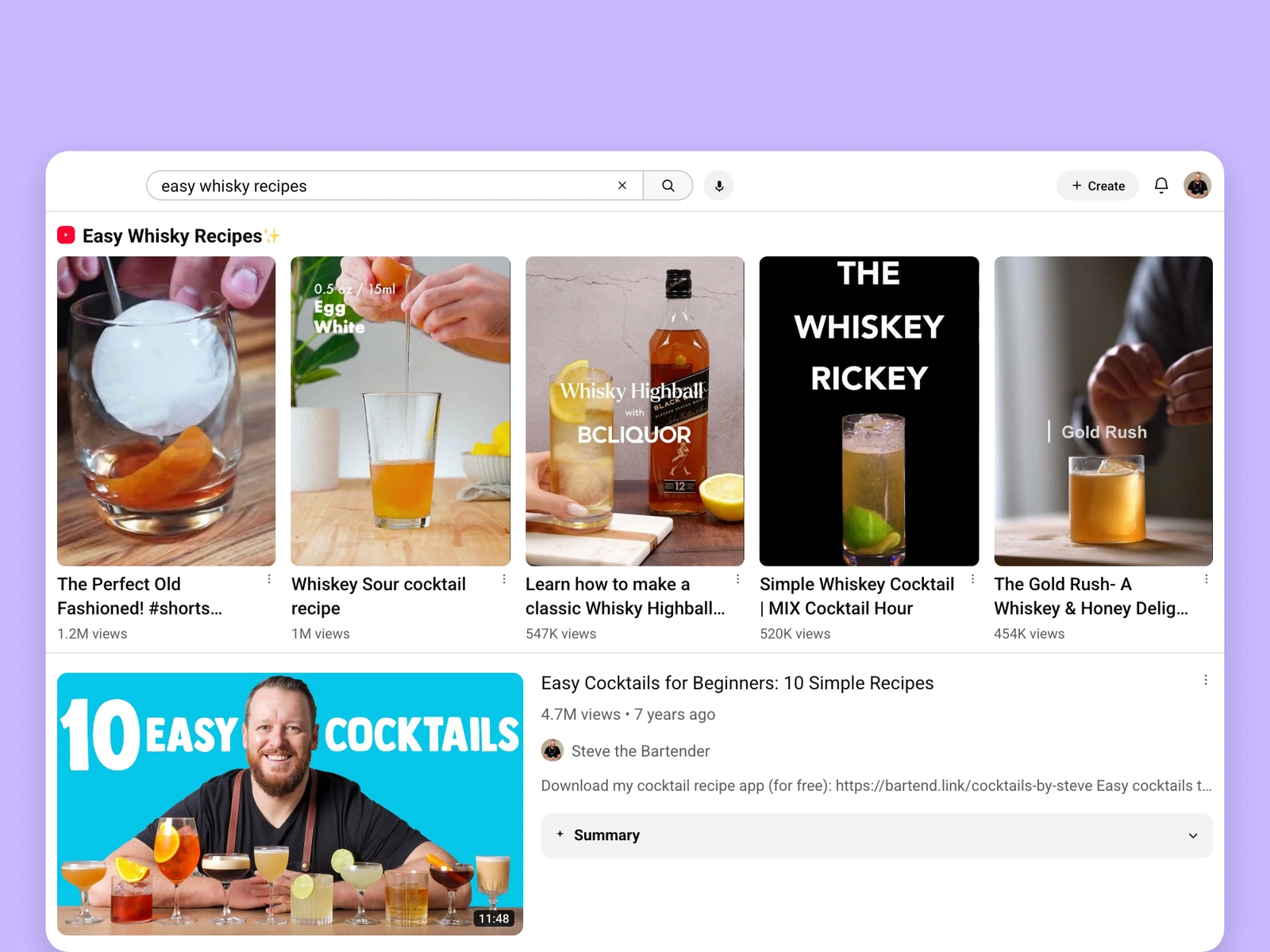Click the 547K views text
This screenshot has width=1270, height=952.
pyautogui.click(x=561, y=634)
